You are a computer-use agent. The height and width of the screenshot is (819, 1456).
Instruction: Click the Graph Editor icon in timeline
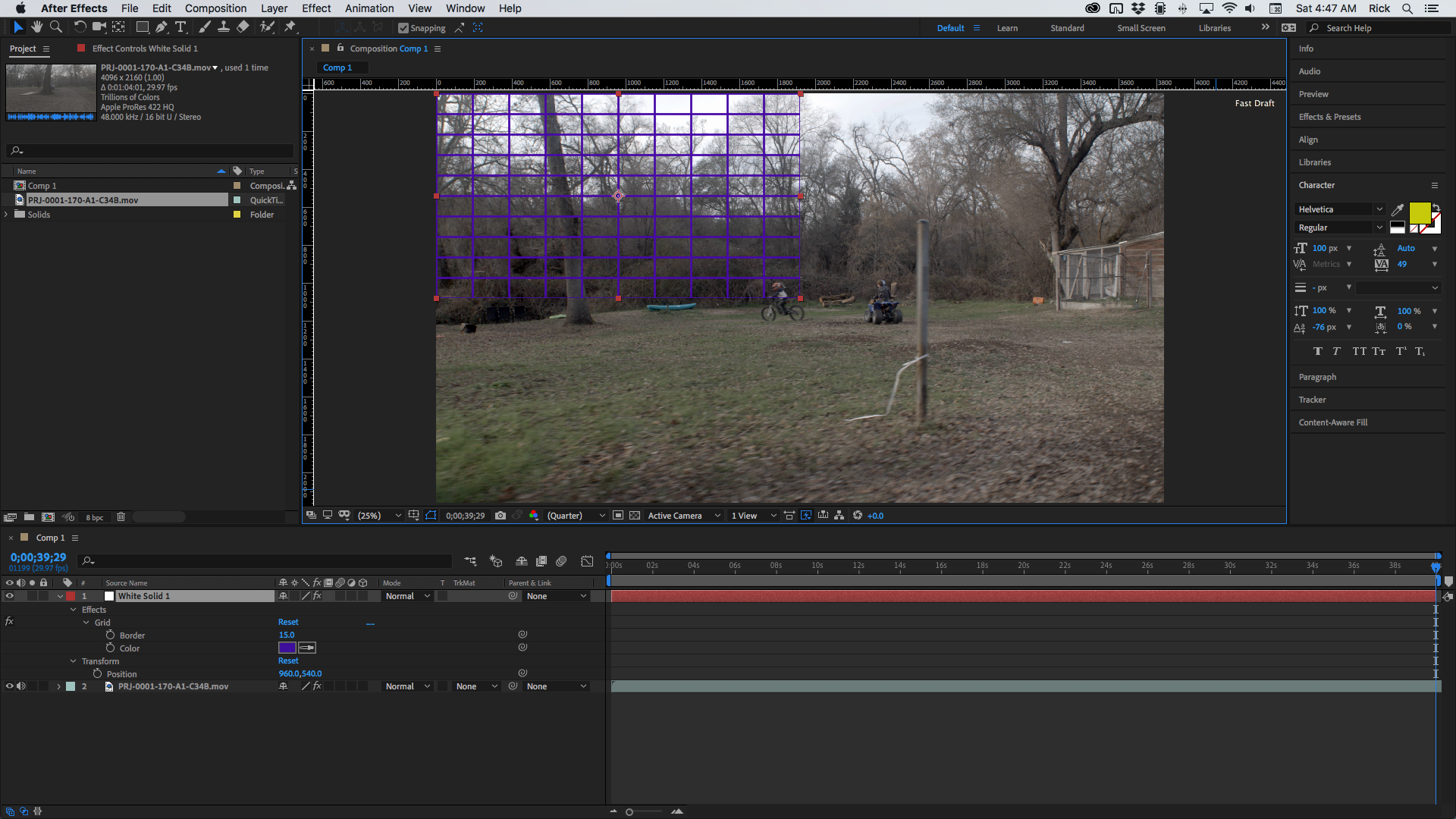pyautogui.click(x=588, y=560)
